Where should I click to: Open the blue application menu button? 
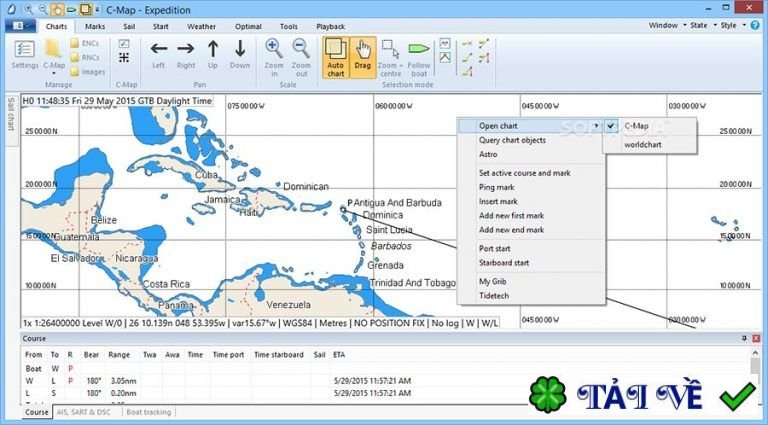pyautogui.click(x=20, y=26)
